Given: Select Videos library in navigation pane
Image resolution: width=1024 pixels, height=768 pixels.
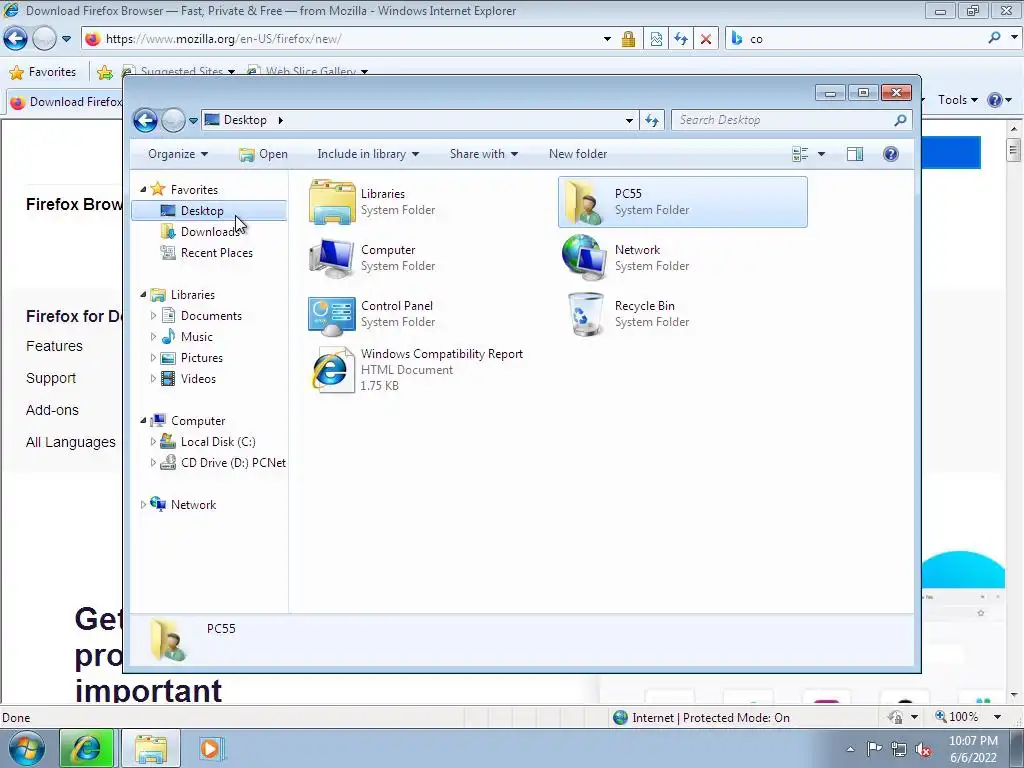Looking at the screenshot, I should (198, 379).
